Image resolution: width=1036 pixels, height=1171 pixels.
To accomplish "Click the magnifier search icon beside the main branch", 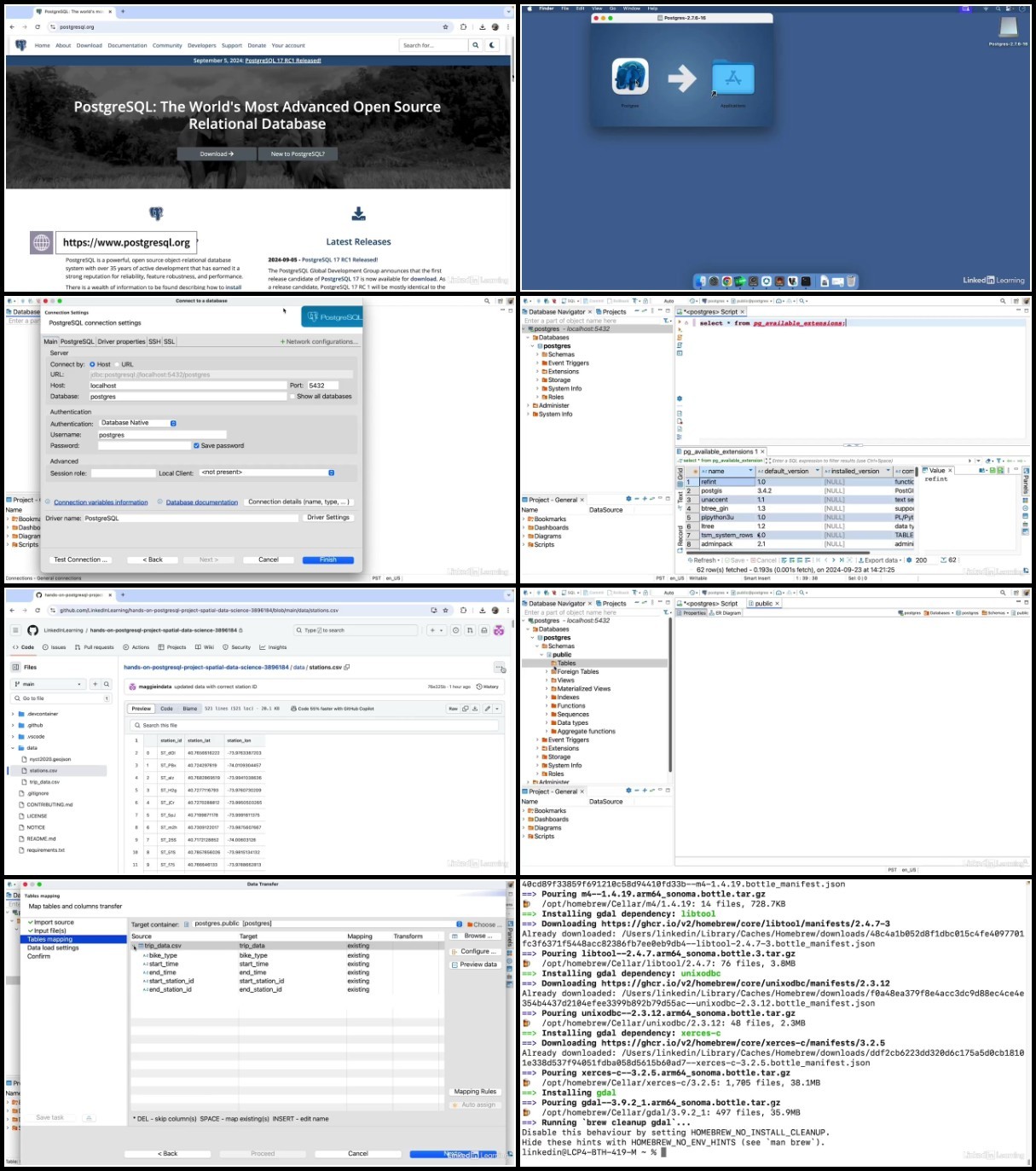I will tap(107, 684).
